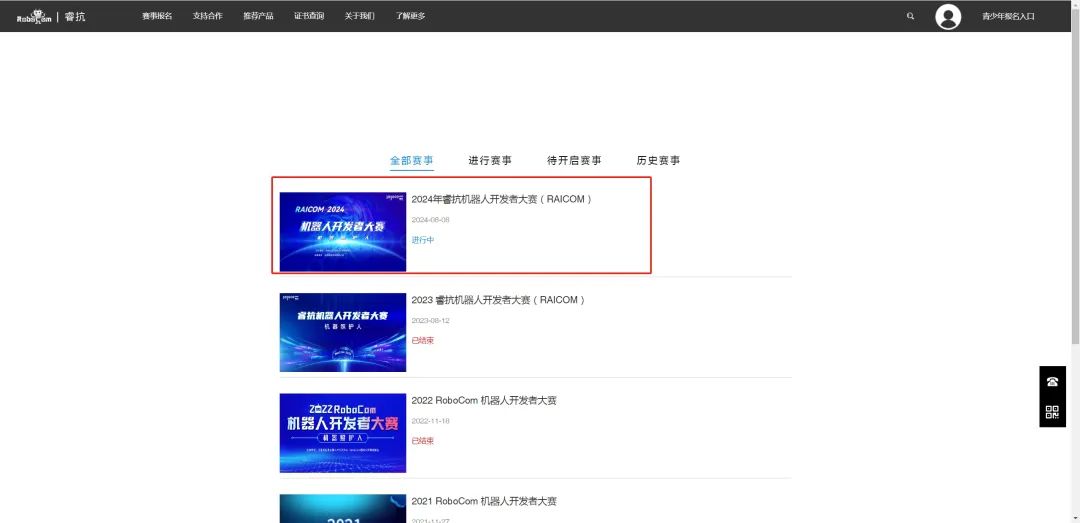The height and width of the screenshot is (523, 1080).
Task: Select the 待开启赛事 tab
Action: point(574,160)
